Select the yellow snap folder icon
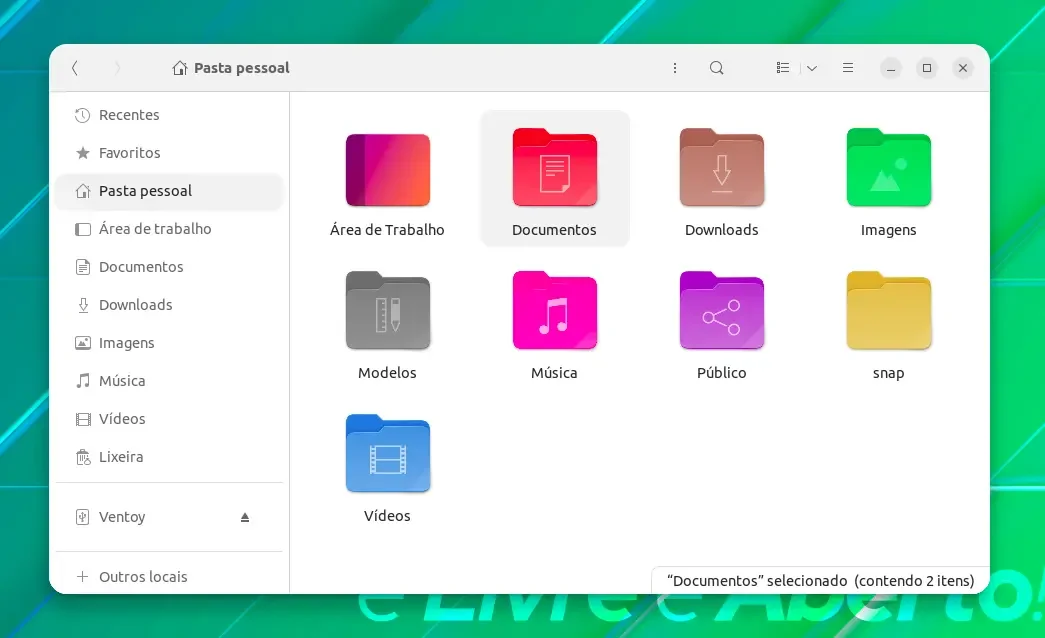The image size is (1045, 638). pos(888,311)
